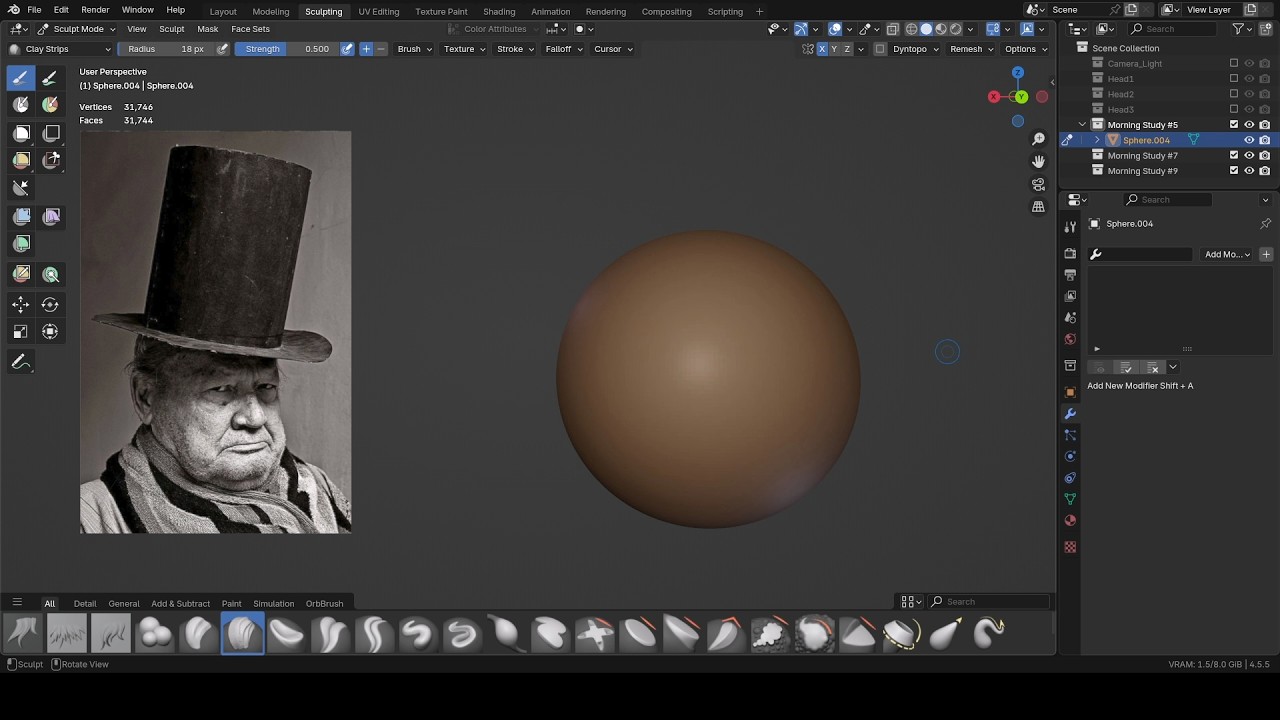
Task: Open Physics properties tab icon
Action: (x=1070, y=456)
